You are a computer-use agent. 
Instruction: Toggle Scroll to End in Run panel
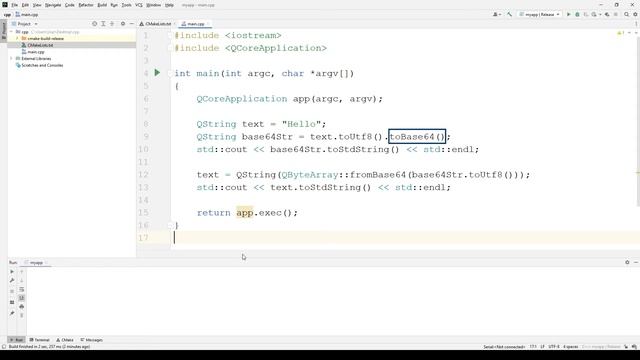click(x=22, y=298)
